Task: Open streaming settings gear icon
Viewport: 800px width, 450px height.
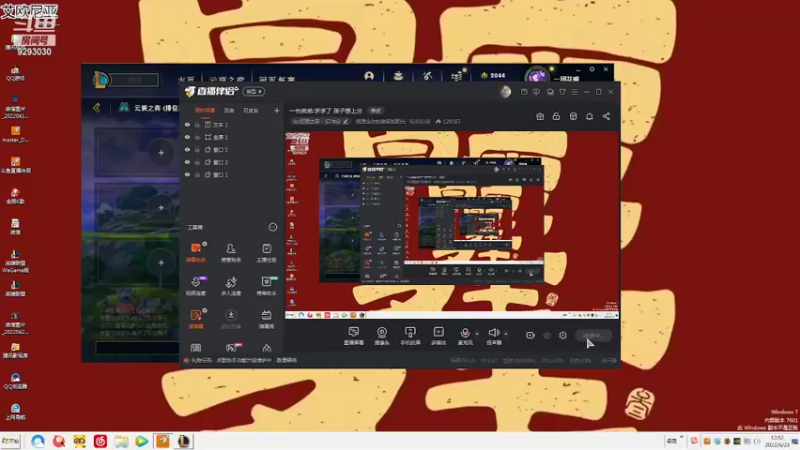Action: coord(563,335)
